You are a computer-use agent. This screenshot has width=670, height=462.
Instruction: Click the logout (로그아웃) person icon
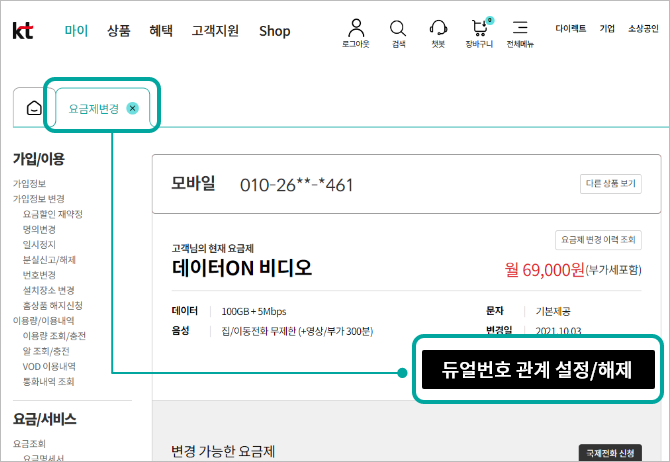[356, 28]
